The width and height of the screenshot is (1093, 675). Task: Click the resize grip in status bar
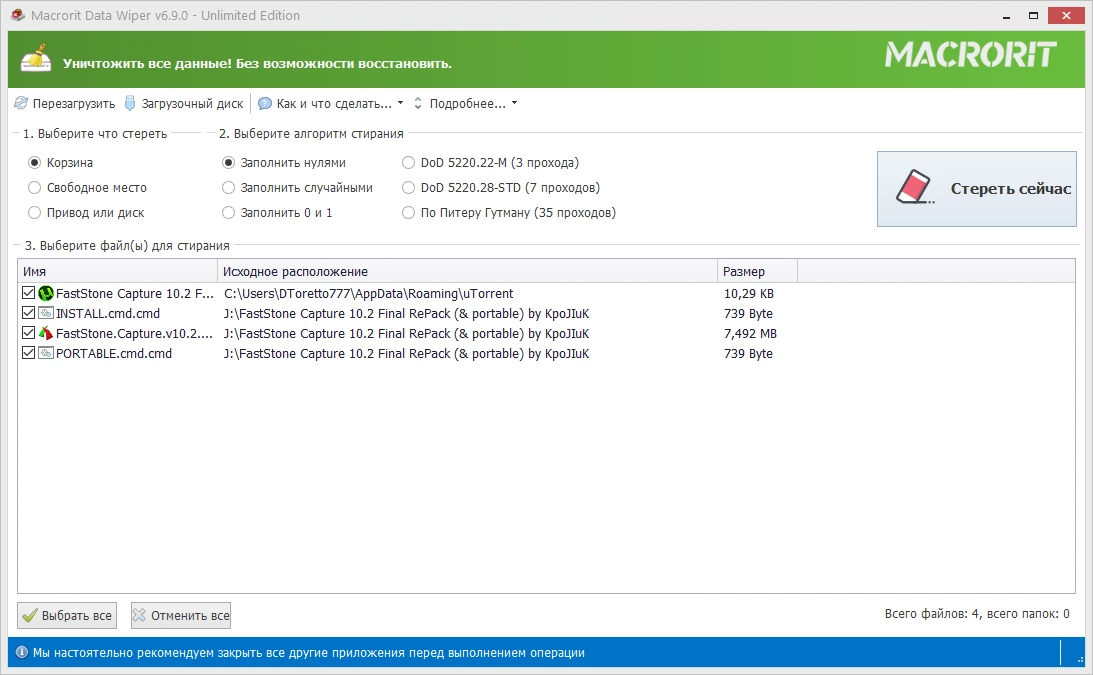[x=1080, y=658]
